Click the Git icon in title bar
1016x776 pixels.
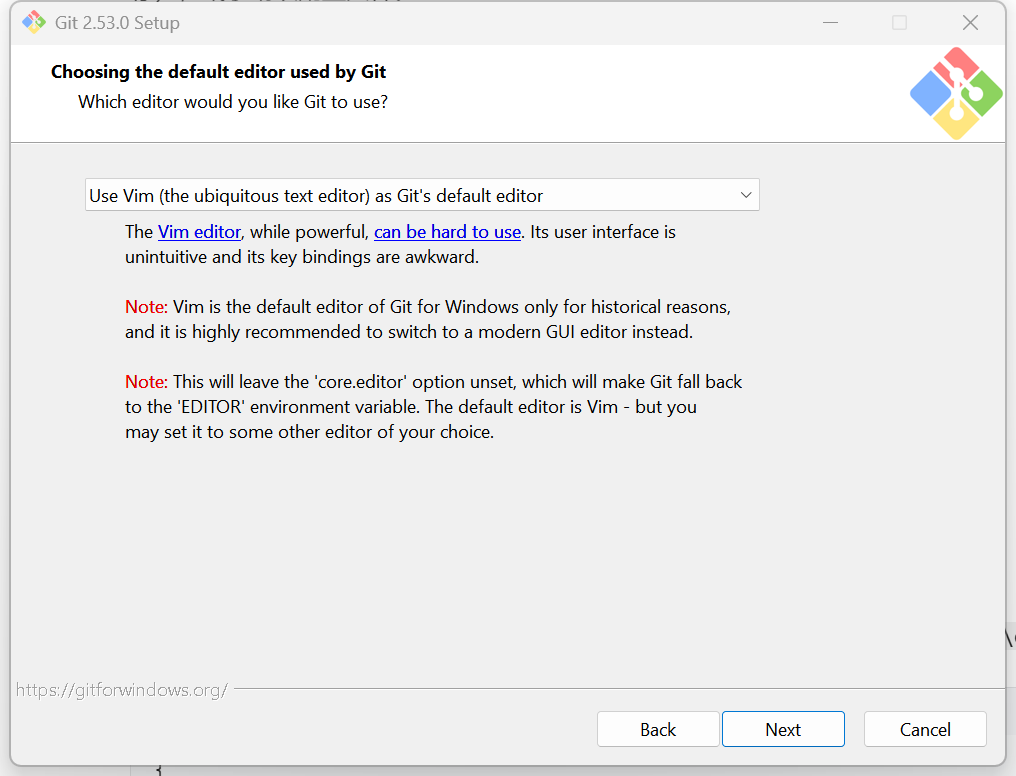pos(34,23)
